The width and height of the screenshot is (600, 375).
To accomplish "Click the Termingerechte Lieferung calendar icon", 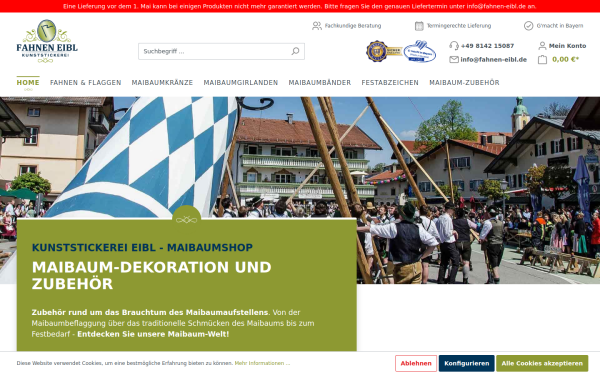I will [x=419, y=26].
